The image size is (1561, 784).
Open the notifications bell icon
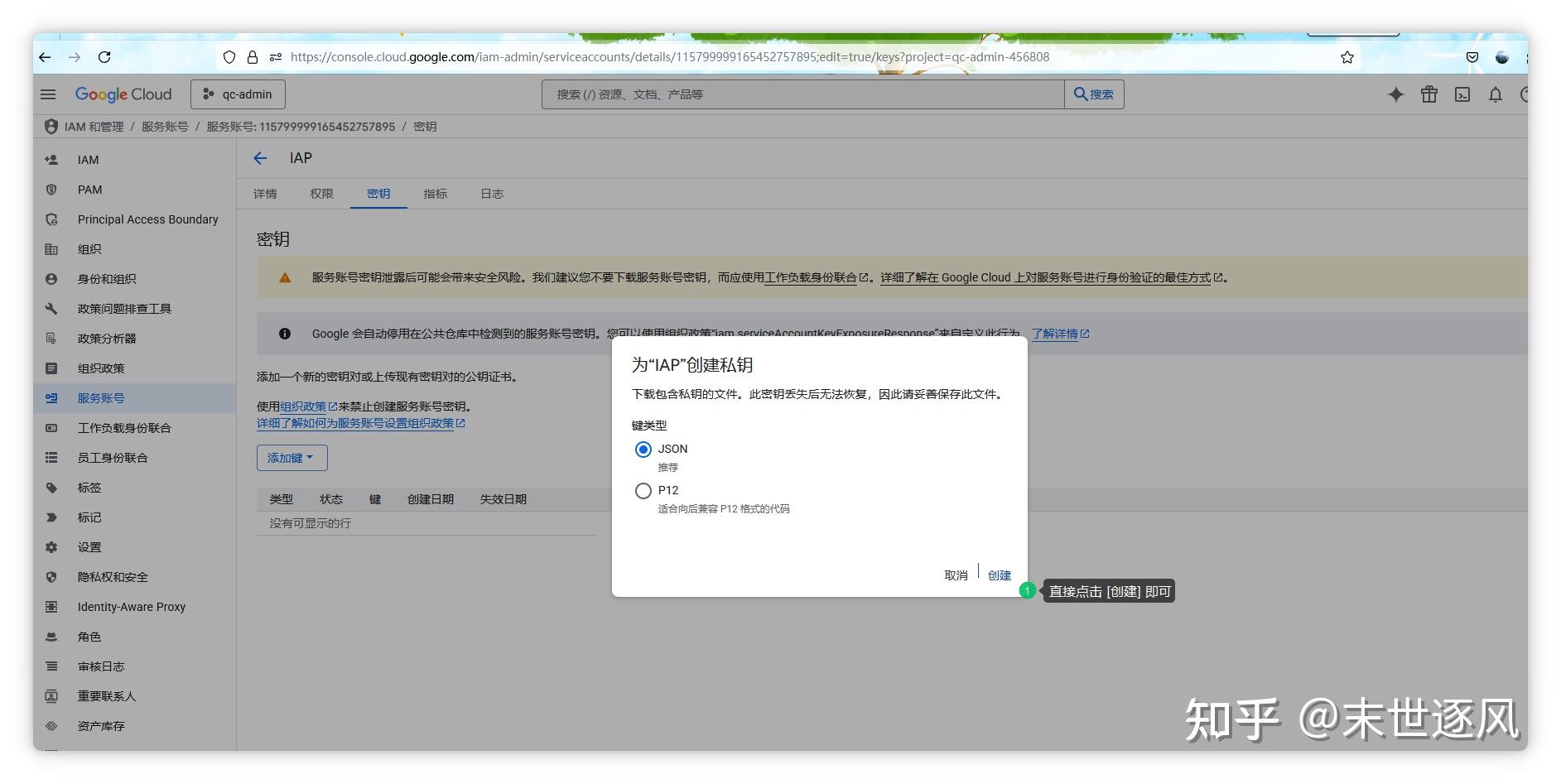click(1495, 94)
